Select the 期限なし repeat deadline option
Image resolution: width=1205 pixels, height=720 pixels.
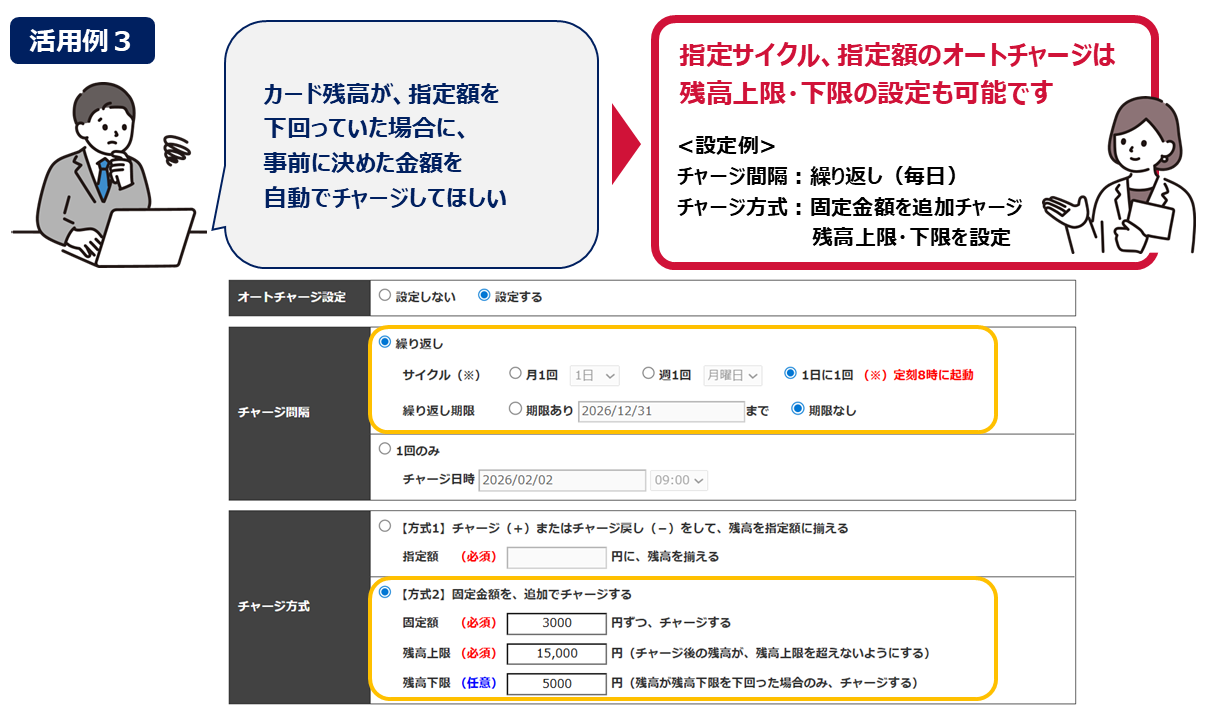(797, 409)
